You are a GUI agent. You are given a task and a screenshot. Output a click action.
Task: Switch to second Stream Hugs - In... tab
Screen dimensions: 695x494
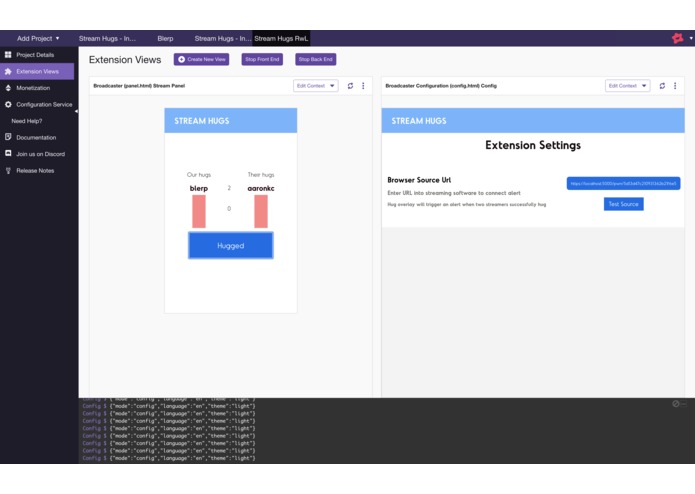[x=223, y=39]
